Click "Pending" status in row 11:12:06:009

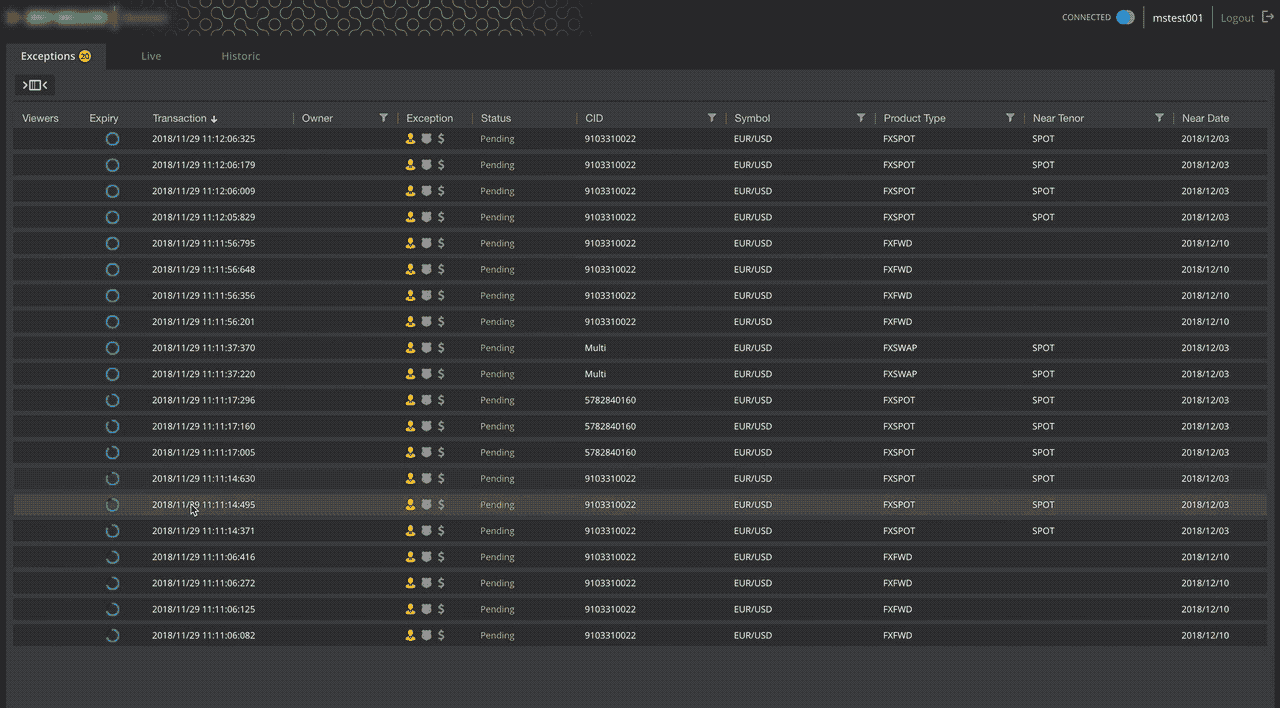coord(497,191)
